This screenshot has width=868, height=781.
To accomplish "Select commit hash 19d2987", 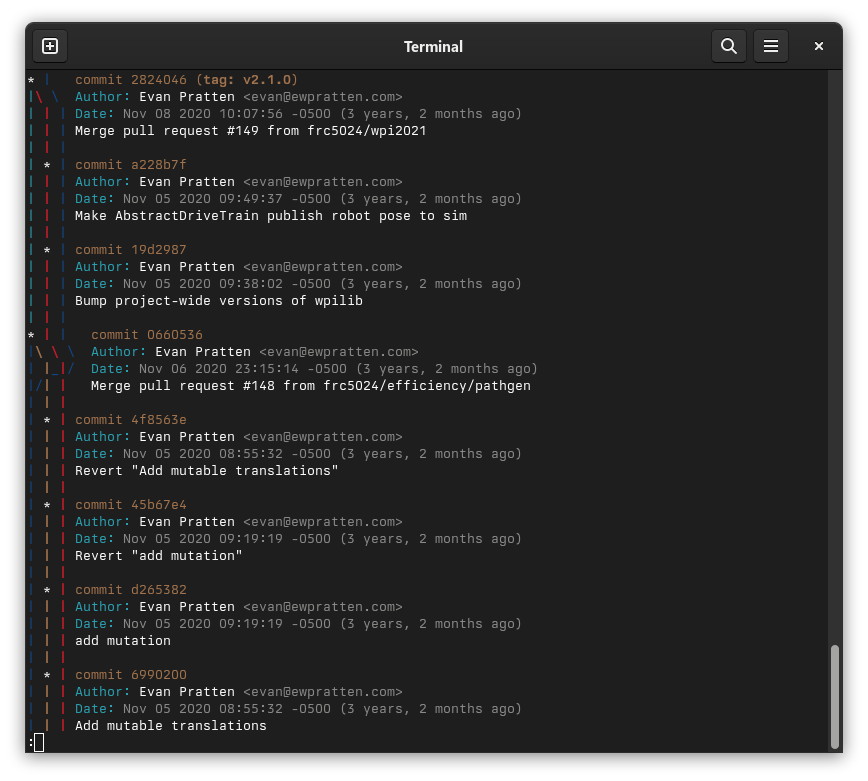I will [159, 250].
